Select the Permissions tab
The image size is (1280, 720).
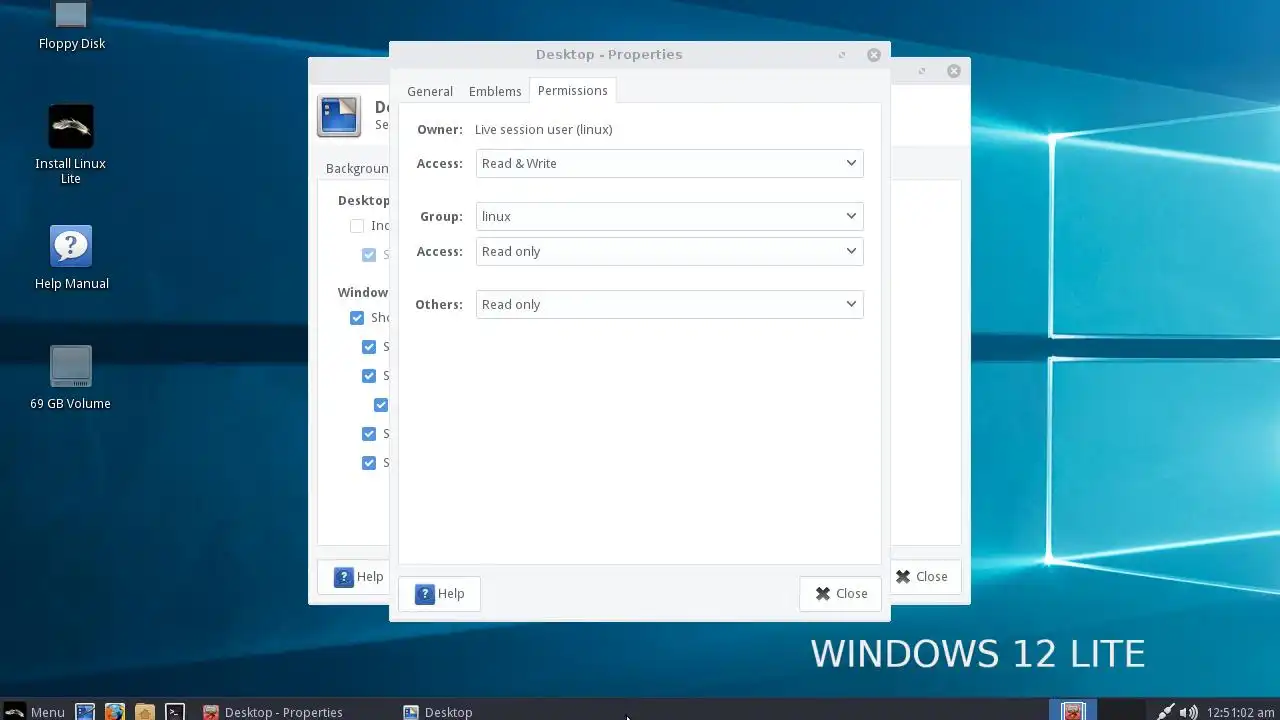tap(572, 90)
